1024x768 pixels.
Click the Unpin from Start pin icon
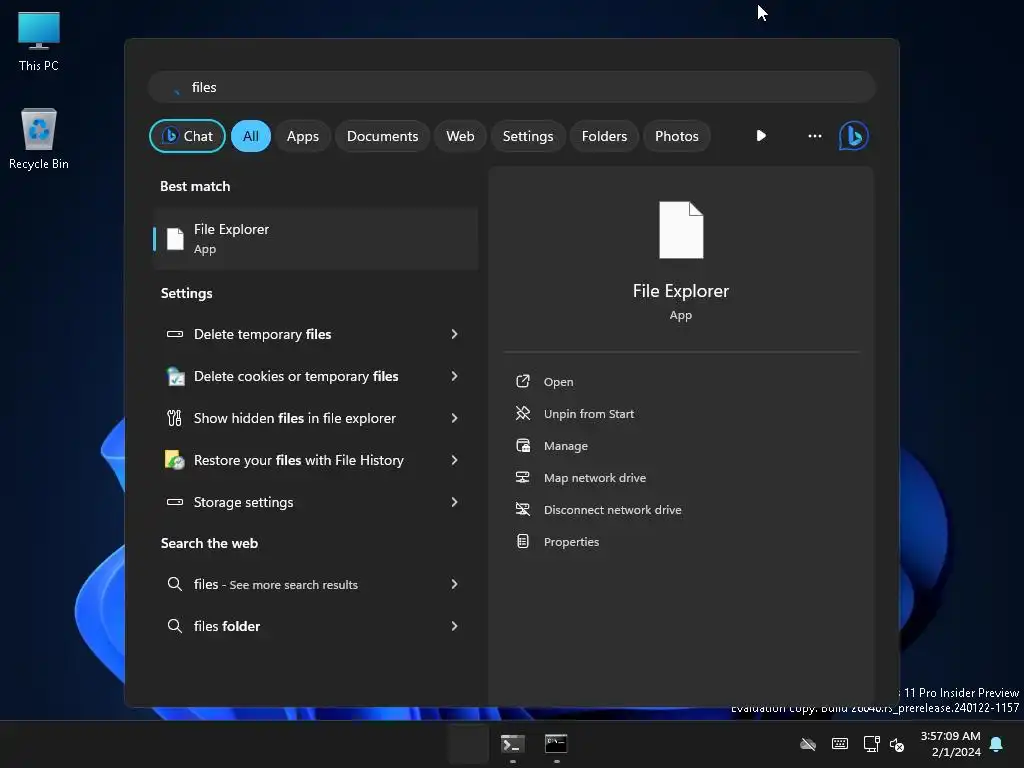click(x=522, y=413)
